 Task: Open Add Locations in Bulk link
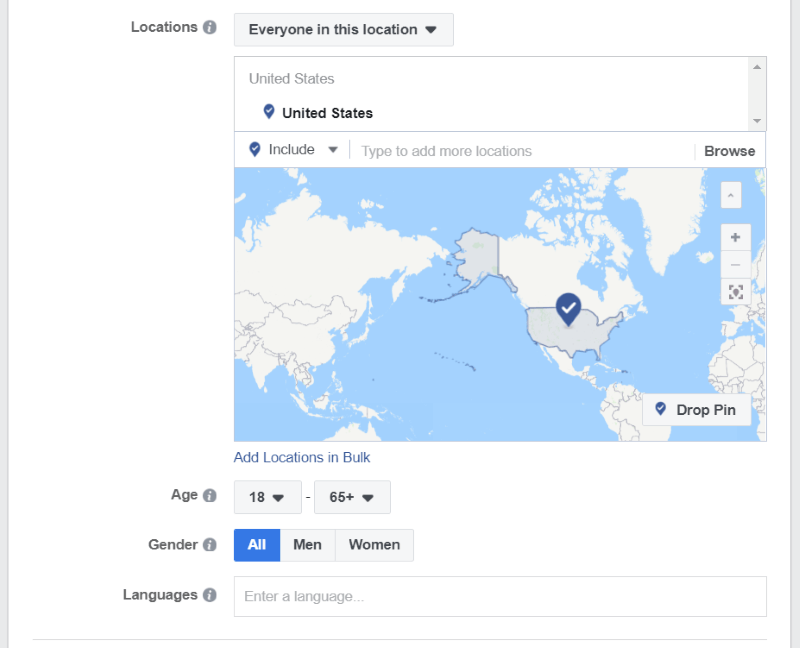pyautogui.click(x=302, y=457)
